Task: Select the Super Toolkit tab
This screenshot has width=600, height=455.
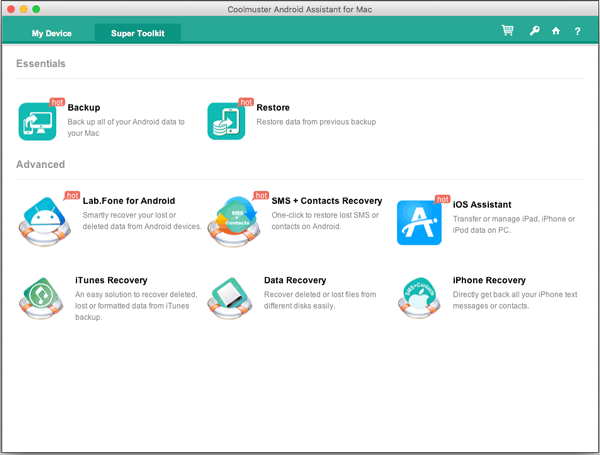Action: pyautogui.click(x=138, y=33)
